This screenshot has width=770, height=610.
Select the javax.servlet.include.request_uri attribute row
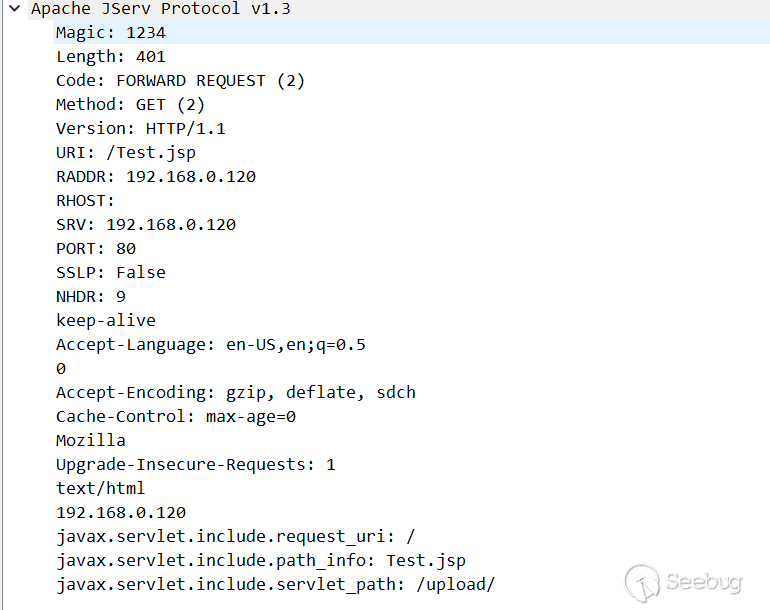click(x=235, y=537)
